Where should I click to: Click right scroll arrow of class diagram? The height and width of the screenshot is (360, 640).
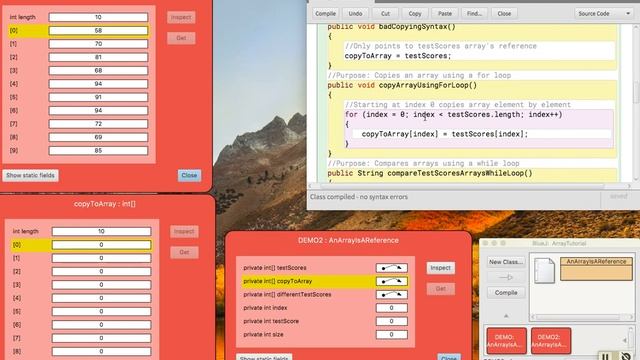631,317
